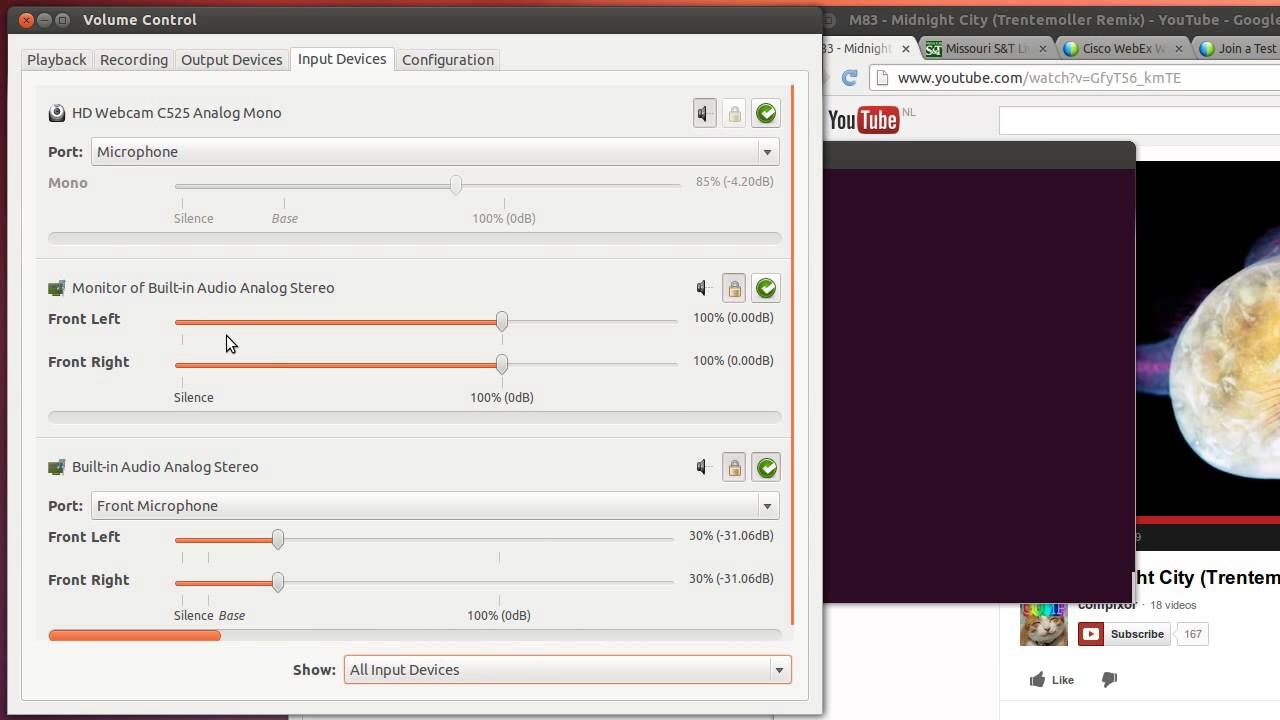Unlock channels for Built-in Audio Analog Stereo
This screenshot has height=720, width=1280.
734,467
